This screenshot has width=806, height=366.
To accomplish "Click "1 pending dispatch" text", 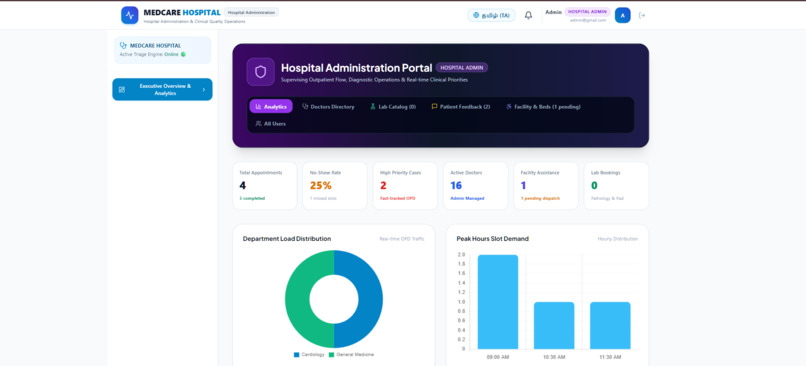I will tap(540, 198).
